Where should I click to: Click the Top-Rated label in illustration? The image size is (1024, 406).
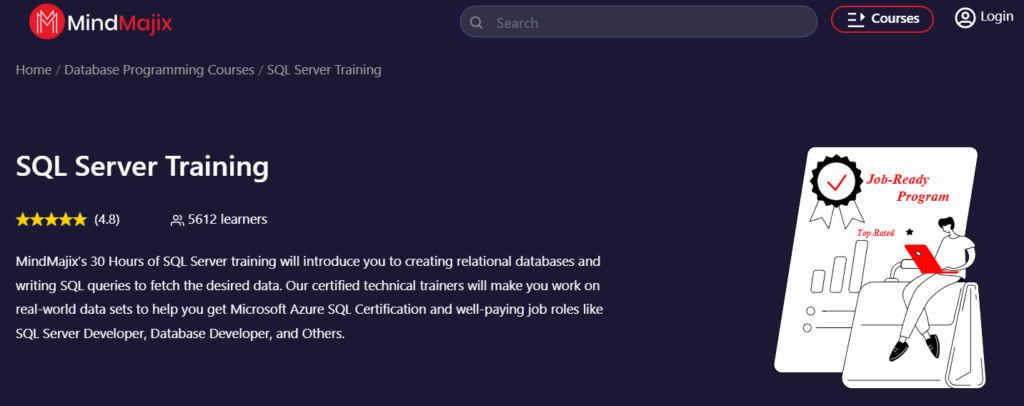(x=874, y=232)
